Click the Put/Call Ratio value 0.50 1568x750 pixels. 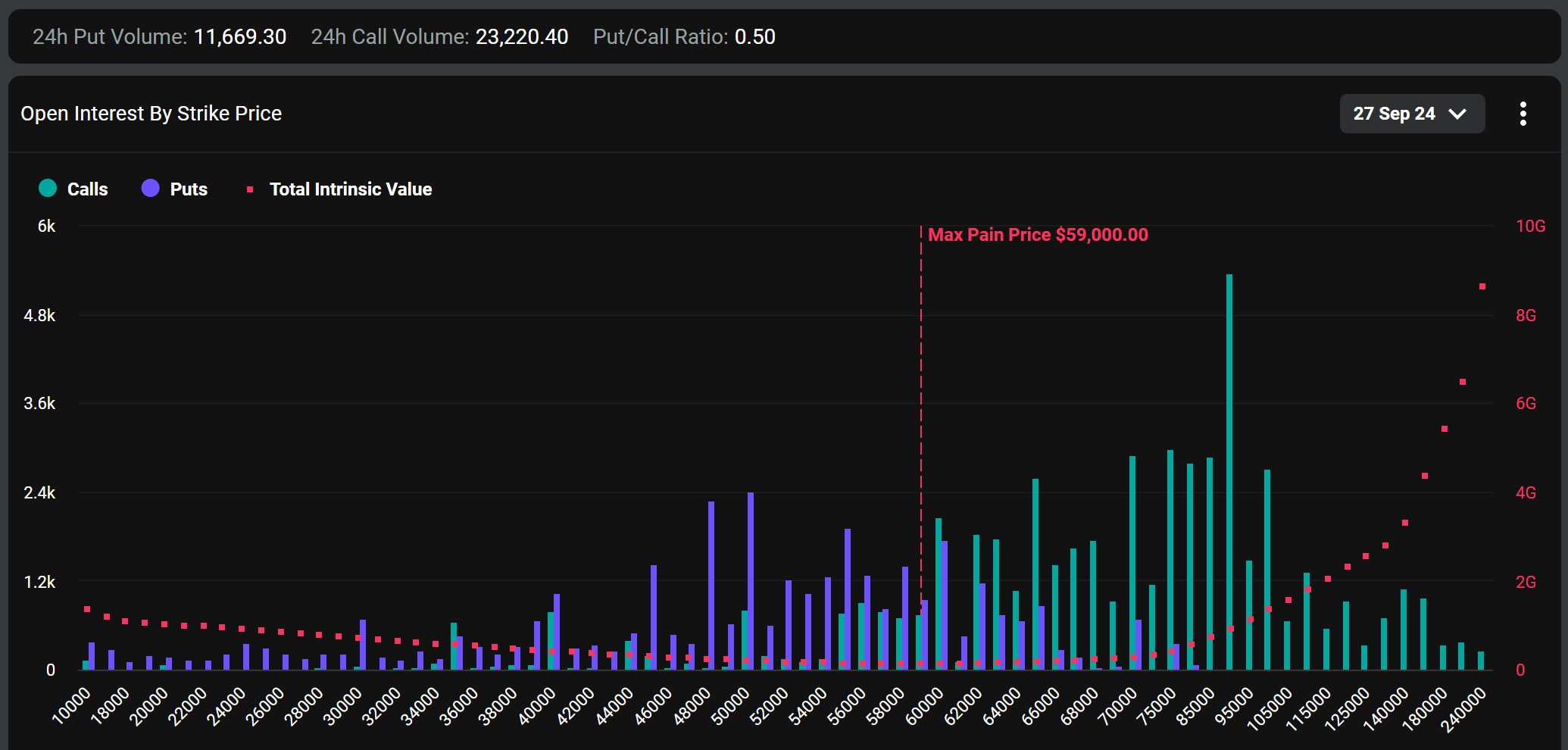tap(755, 36)
